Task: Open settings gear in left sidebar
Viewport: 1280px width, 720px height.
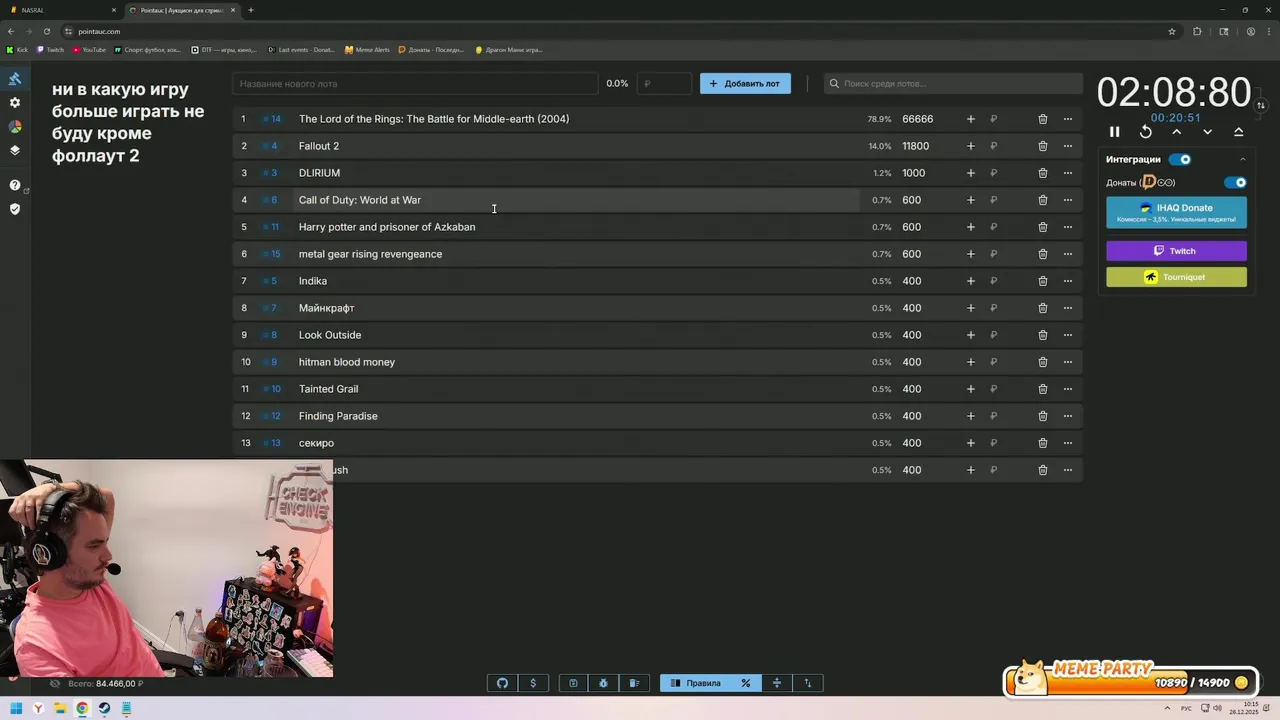Action: point(15,103)
